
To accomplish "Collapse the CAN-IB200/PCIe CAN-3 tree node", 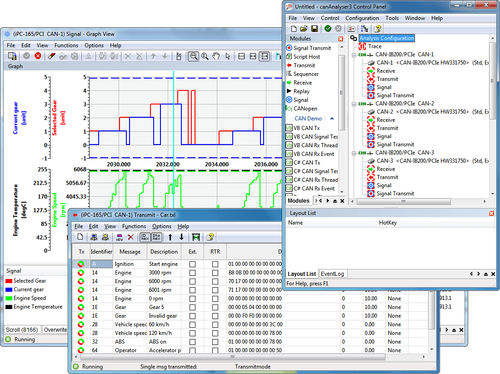I will (354, 153).
